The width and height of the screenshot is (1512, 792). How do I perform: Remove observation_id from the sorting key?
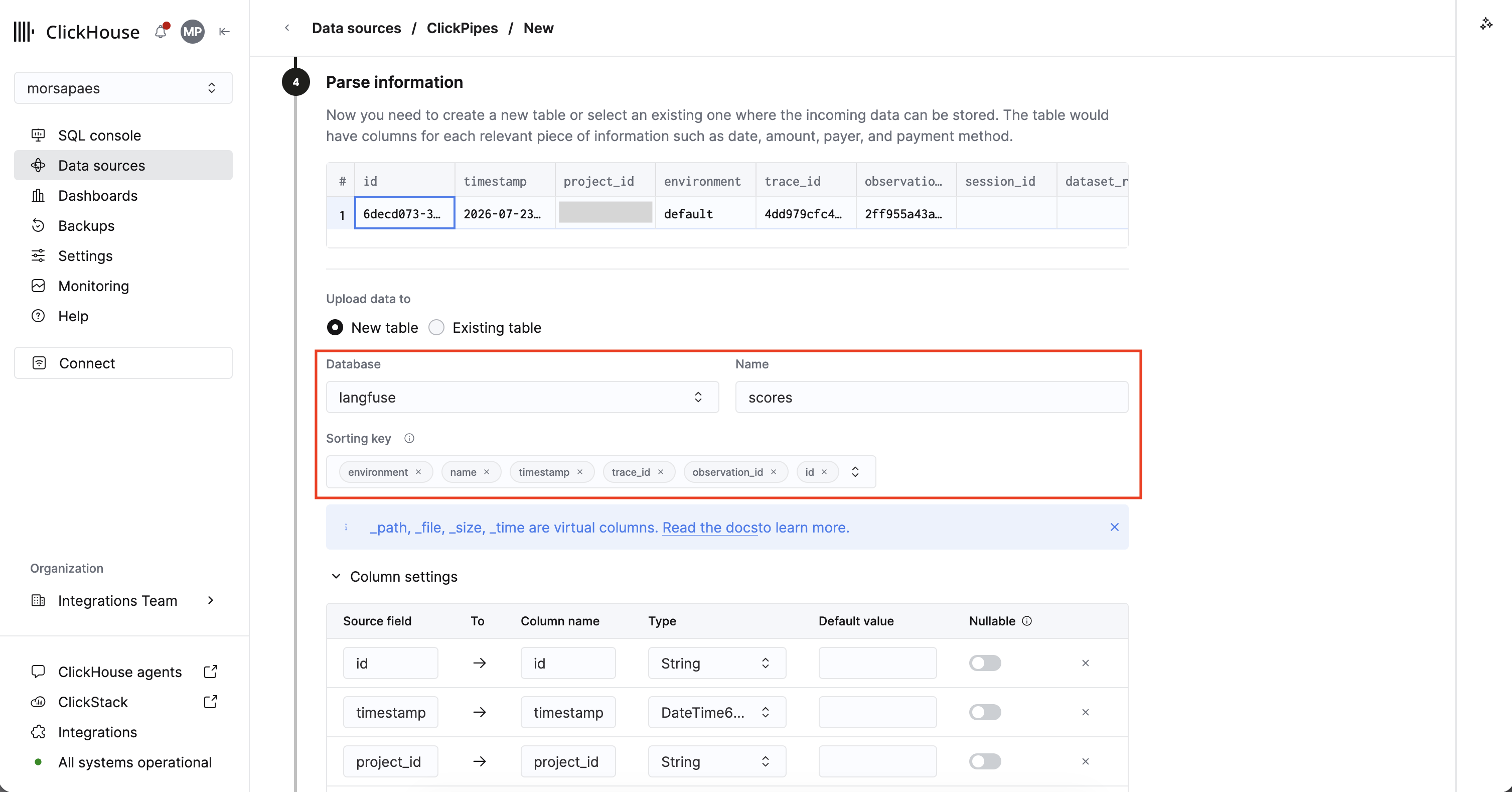[x=774, y=472]
